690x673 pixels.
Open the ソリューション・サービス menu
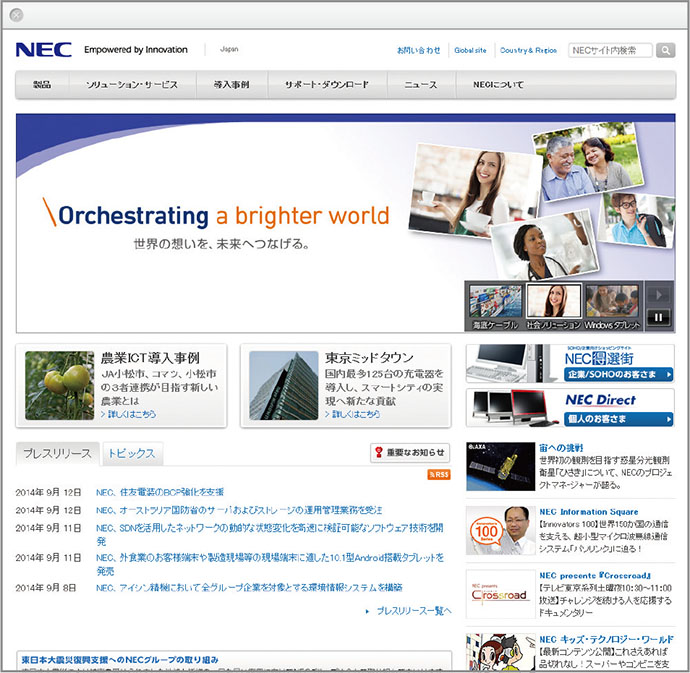132,85
